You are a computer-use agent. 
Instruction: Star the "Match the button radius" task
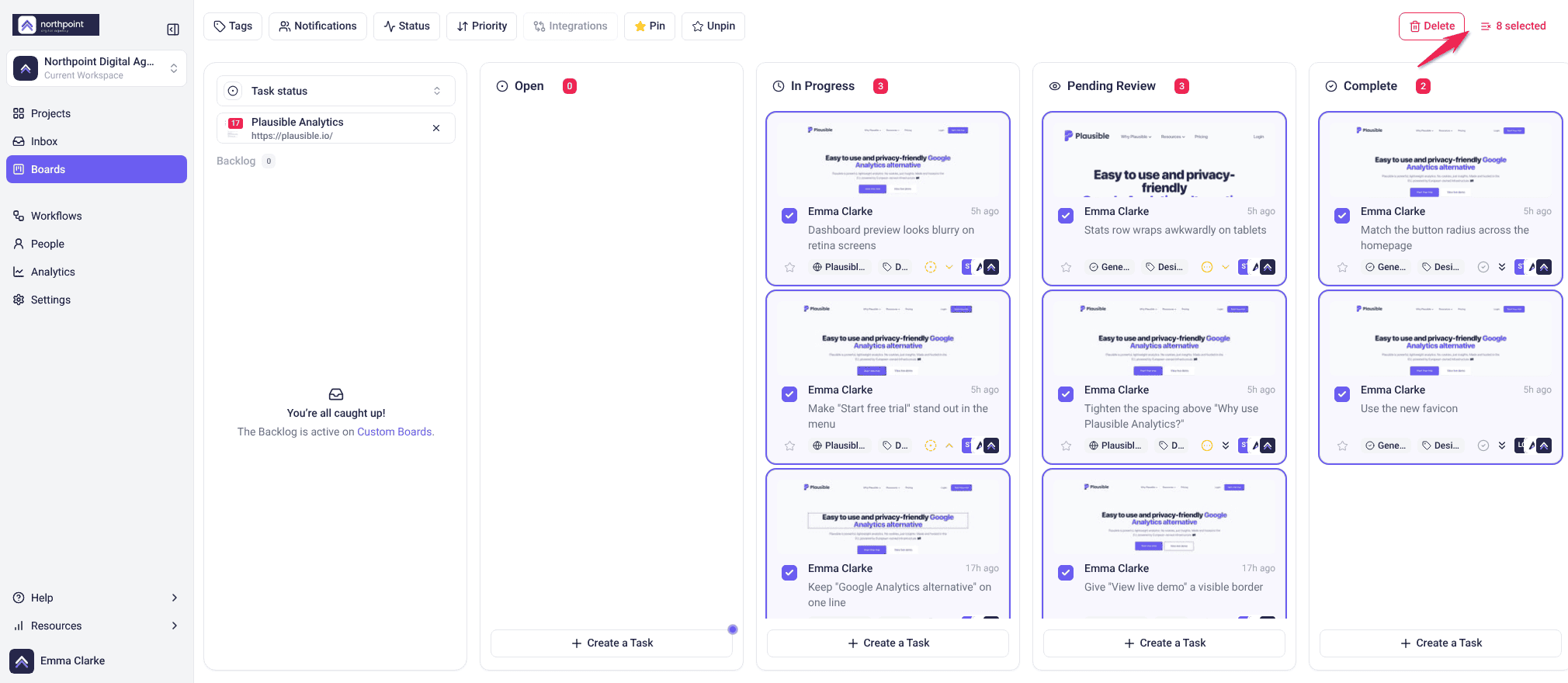[1342, 267]
